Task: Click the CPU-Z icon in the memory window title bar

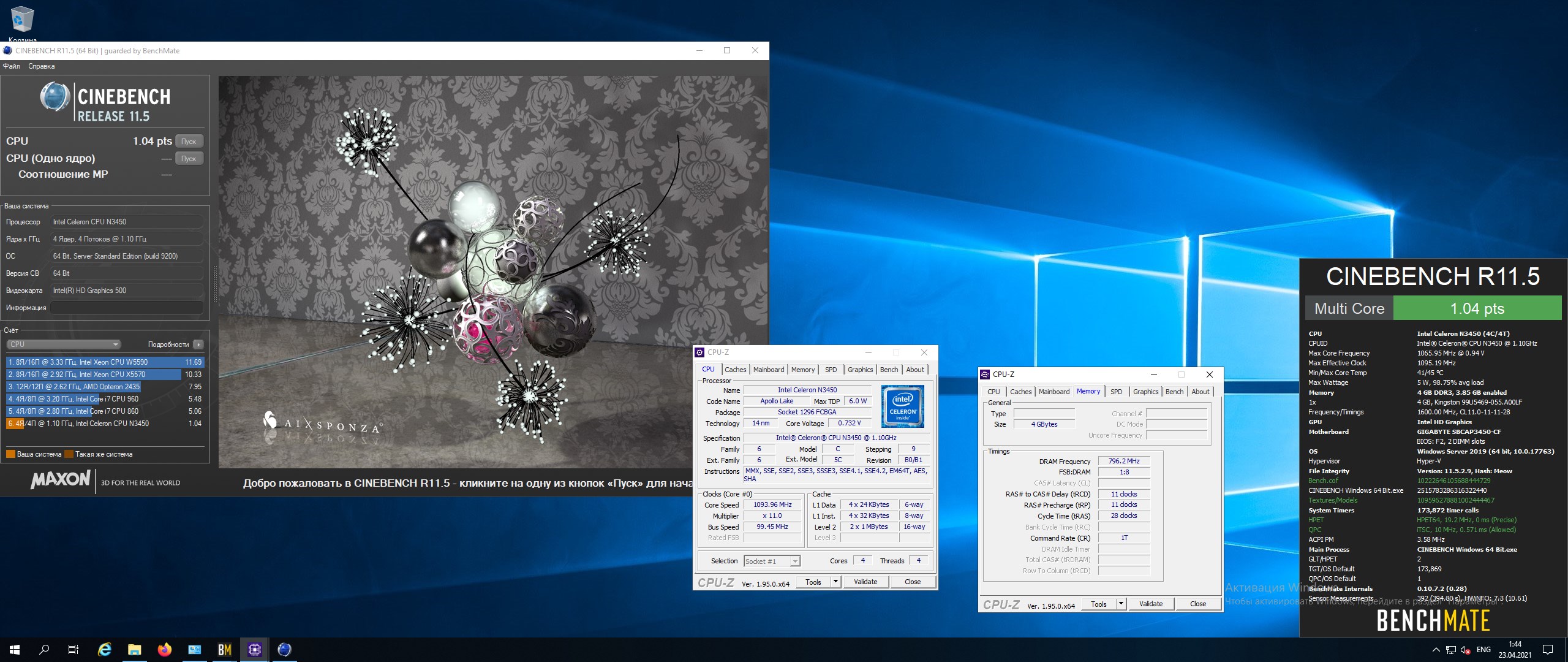Action: 985,375
